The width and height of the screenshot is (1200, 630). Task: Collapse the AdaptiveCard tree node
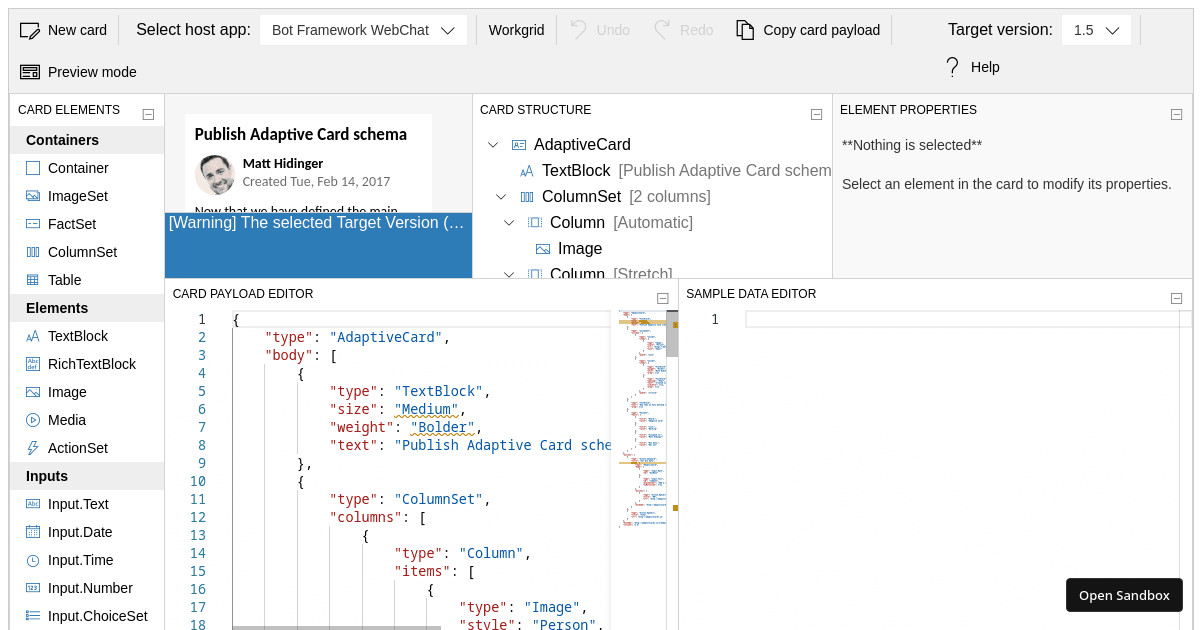pos(493,145)
